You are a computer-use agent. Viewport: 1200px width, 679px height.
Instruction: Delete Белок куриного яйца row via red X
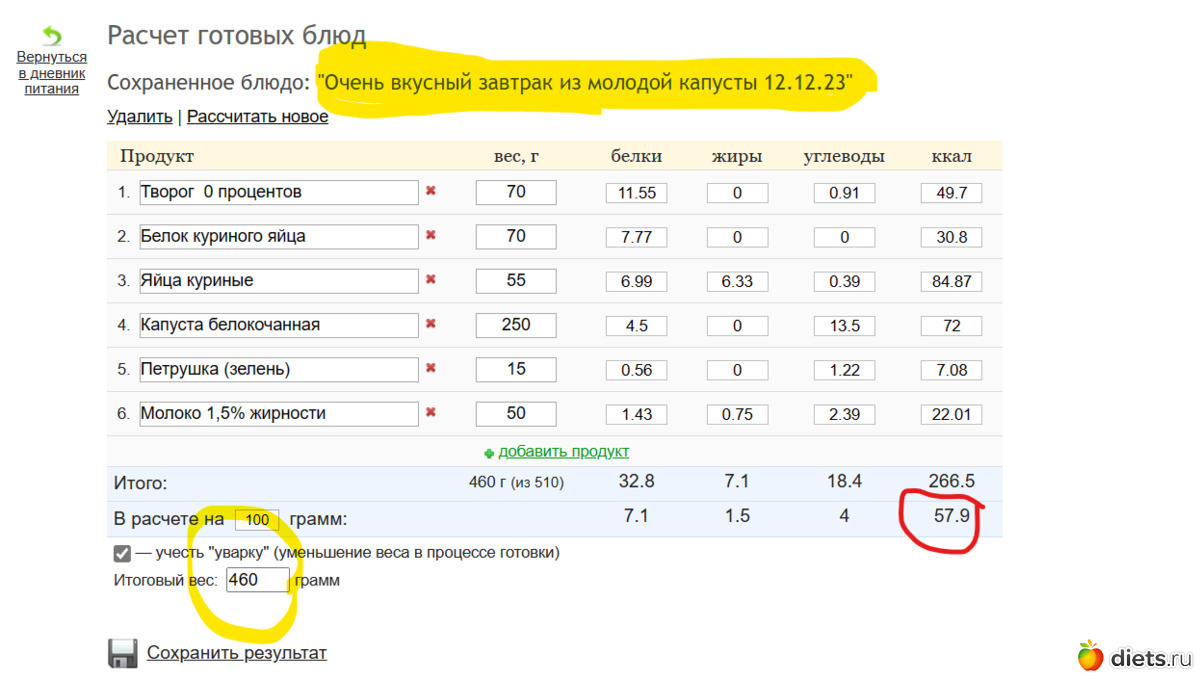tap(431, 236)
